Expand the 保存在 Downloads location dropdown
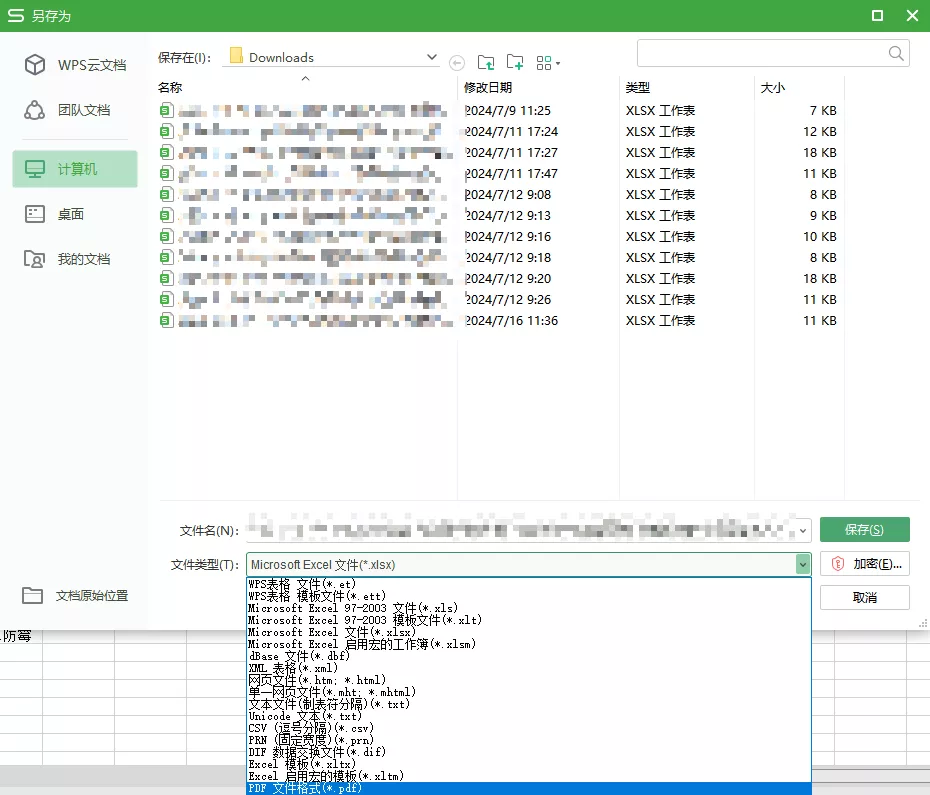The image size is (930, 795). 432,57
